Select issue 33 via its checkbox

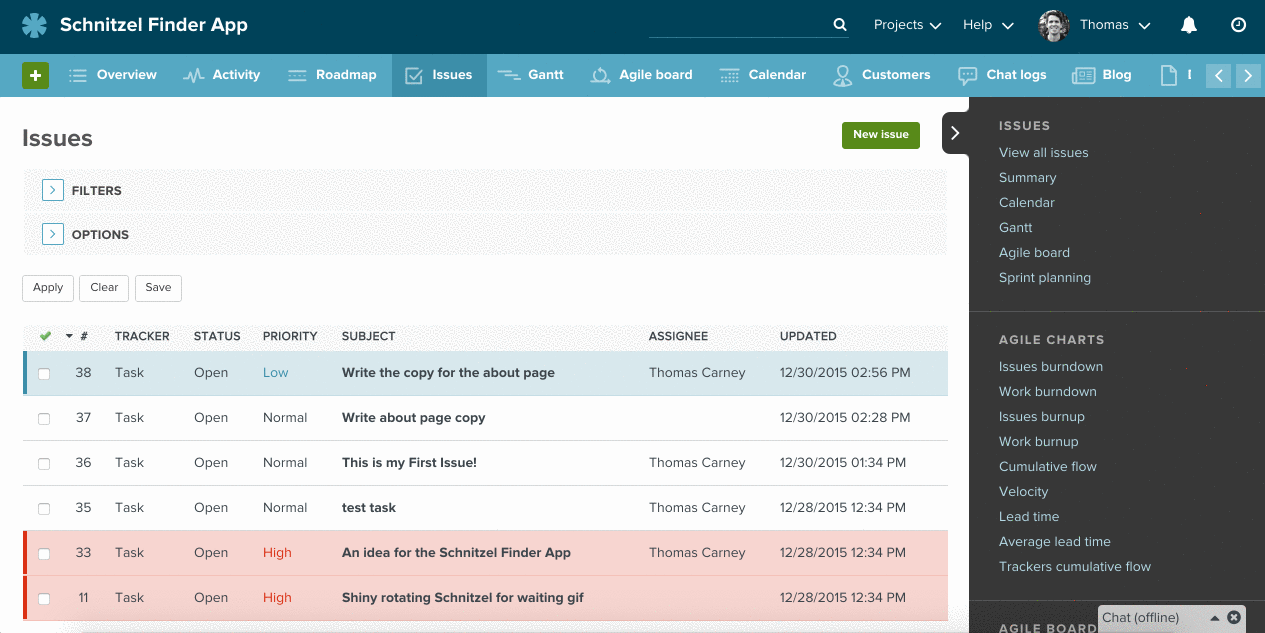[x=43, y=552]
